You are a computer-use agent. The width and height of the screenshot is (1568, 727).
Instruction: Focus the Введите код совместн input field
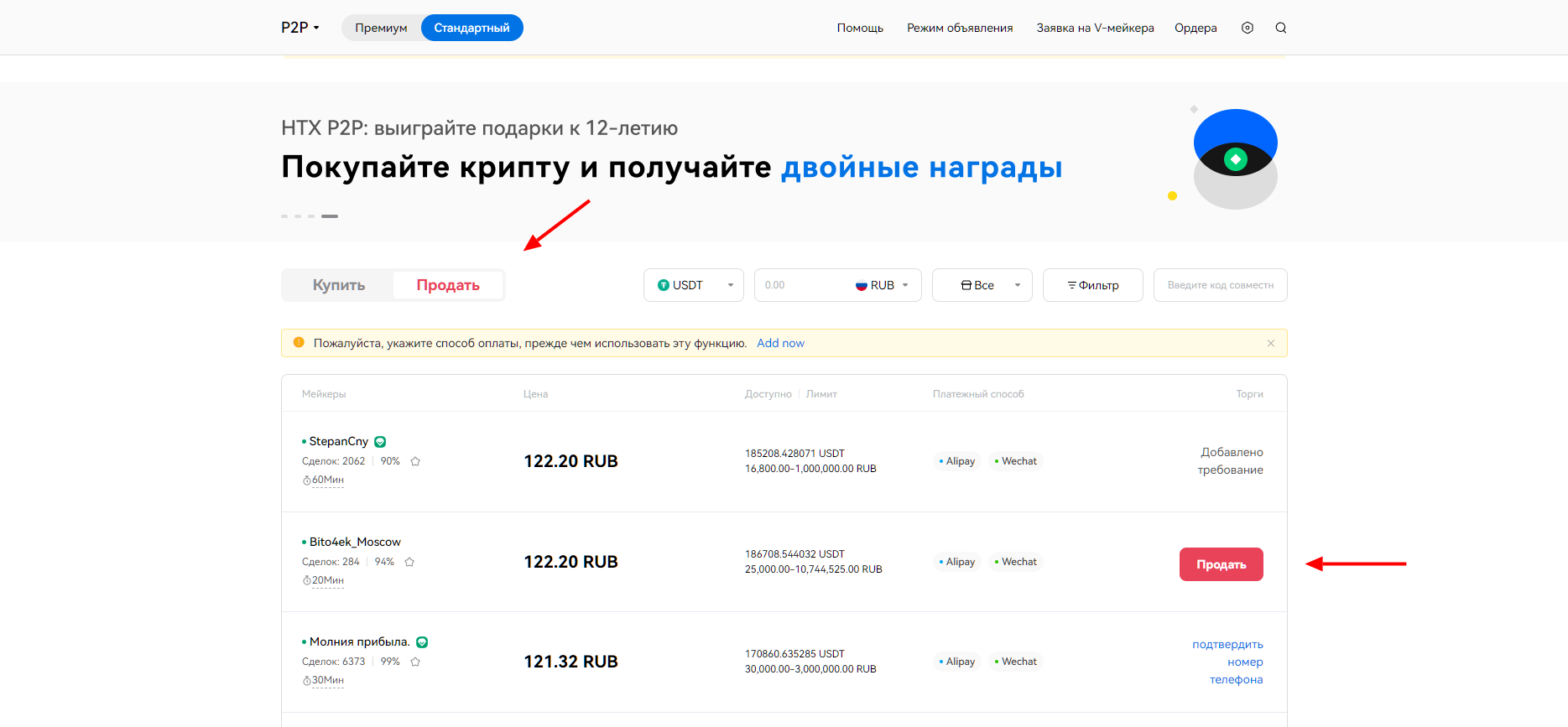pos(1221,285)
